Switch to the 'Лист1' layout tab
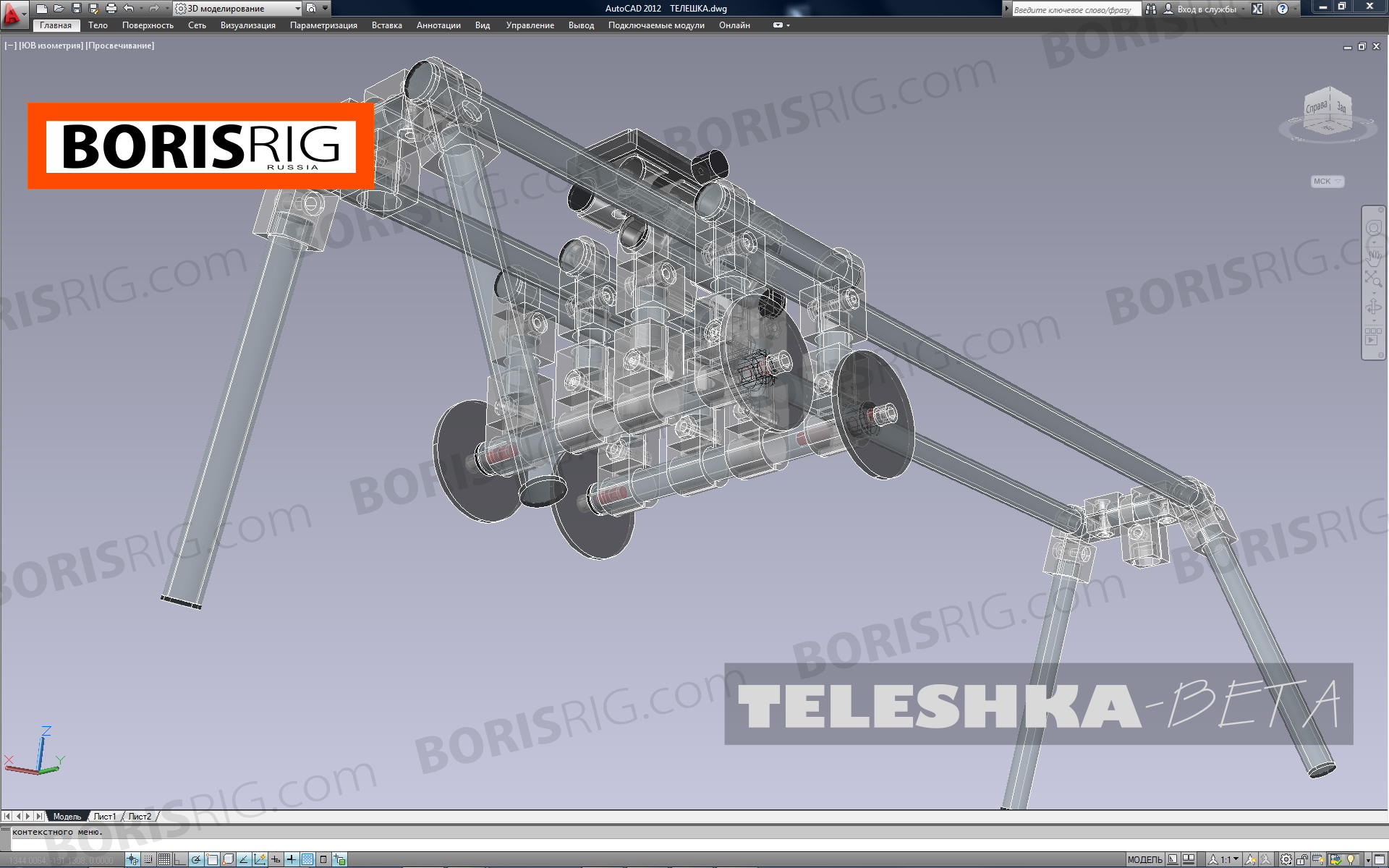The image size is (1389, 868). 105,817
